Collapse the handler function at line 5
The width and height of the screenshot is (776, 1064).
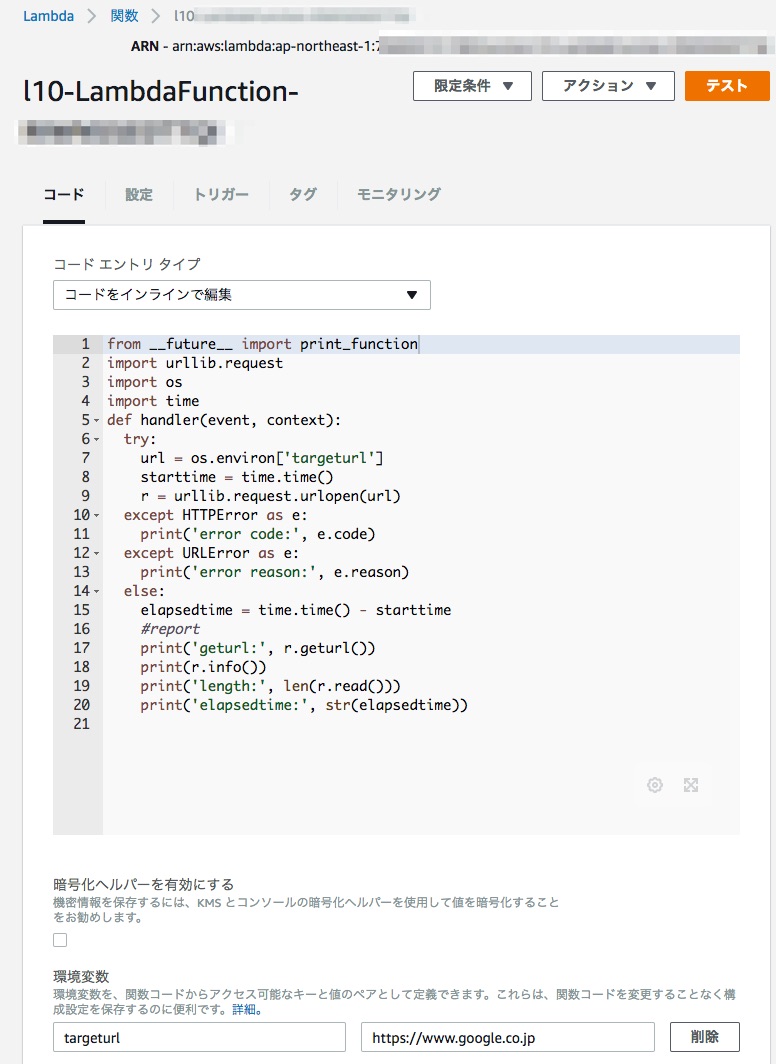click(x=94, y=419)
